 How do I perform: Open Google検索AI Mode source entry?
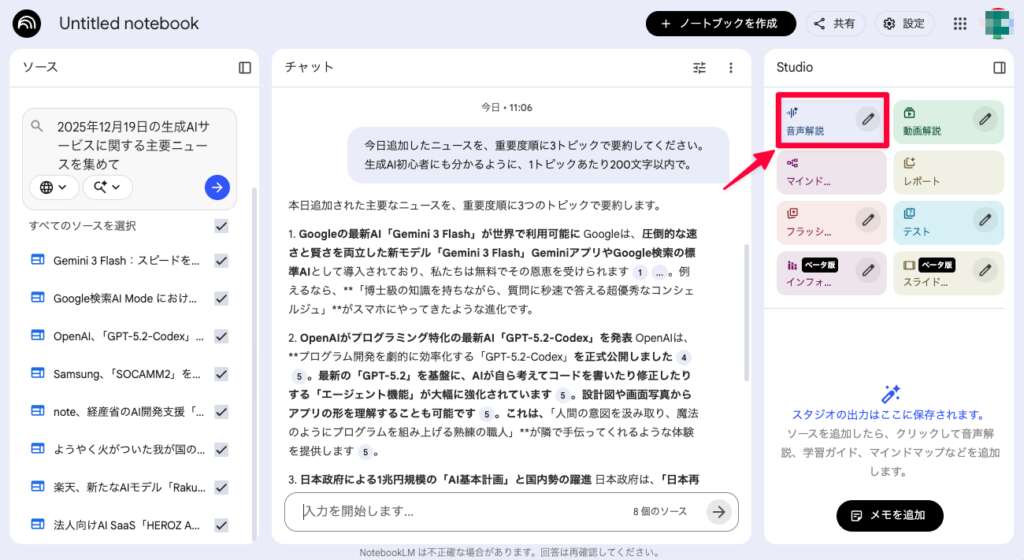125,298
